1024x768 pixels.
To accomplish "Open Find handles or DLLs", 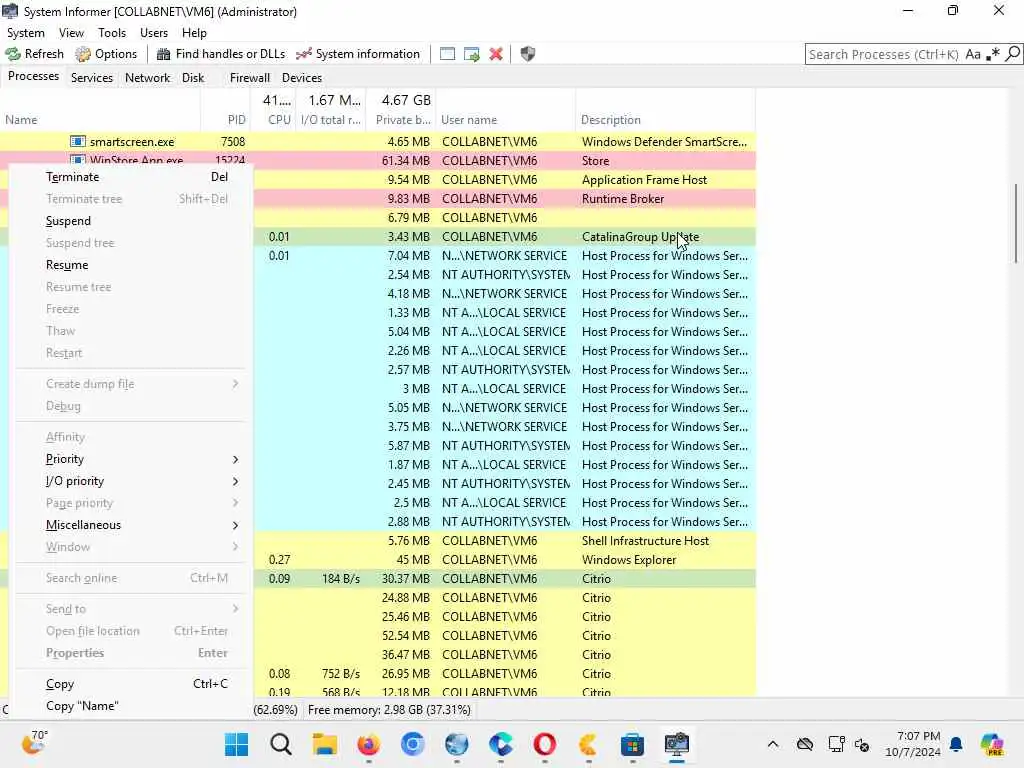I will click(221, 54).
